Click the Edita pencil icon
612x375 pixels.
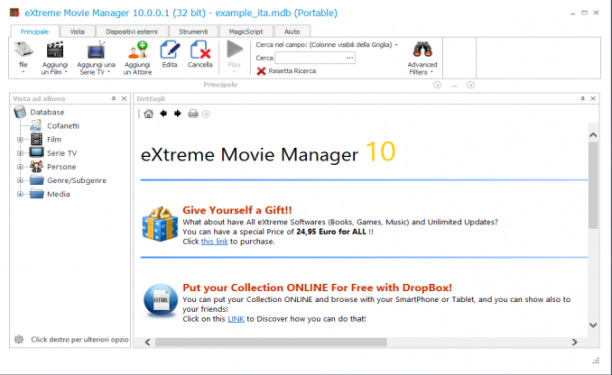[x=169, y=50]
